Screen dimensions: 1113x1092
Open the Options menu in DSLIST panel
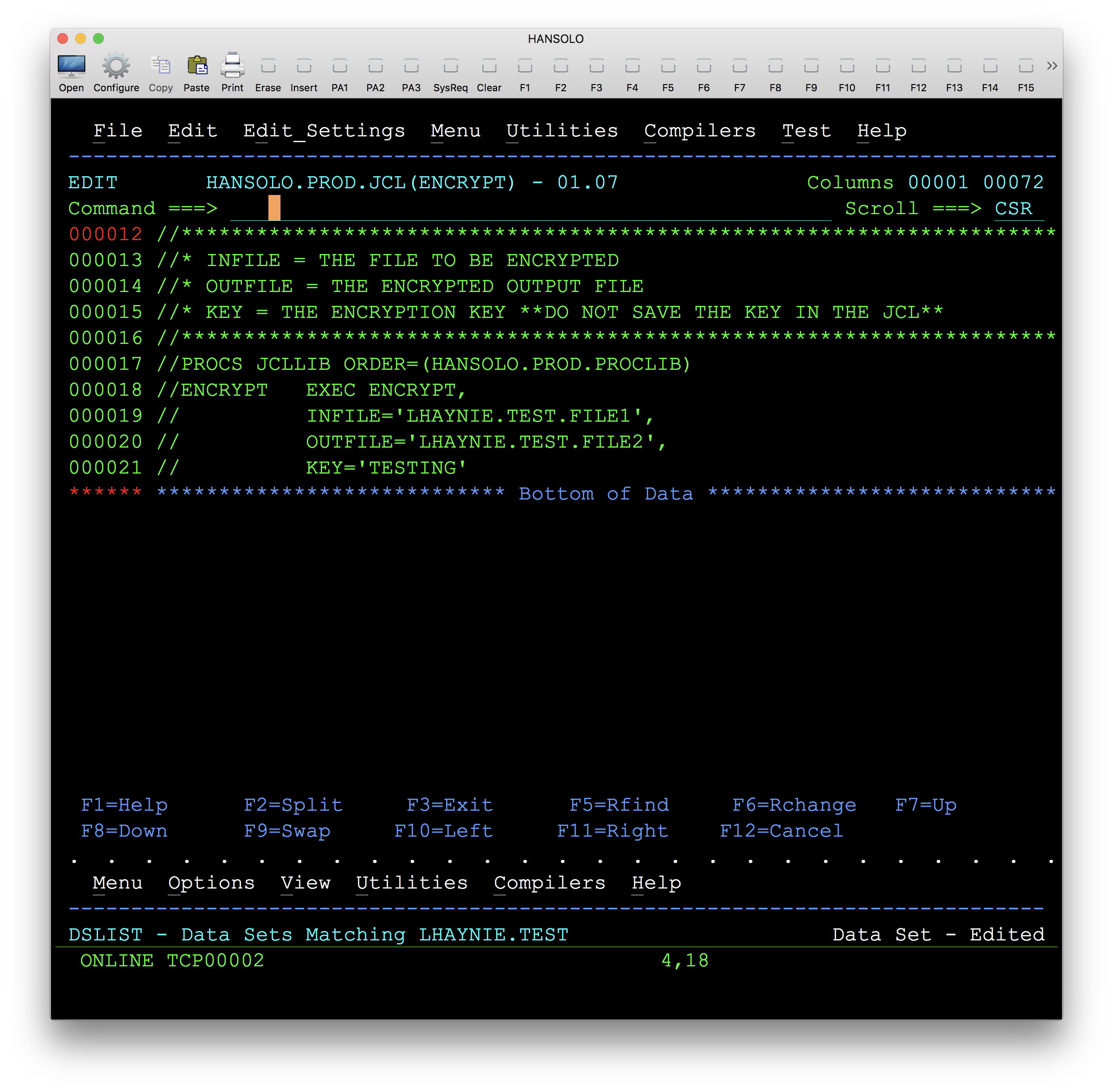click(211, 883)
